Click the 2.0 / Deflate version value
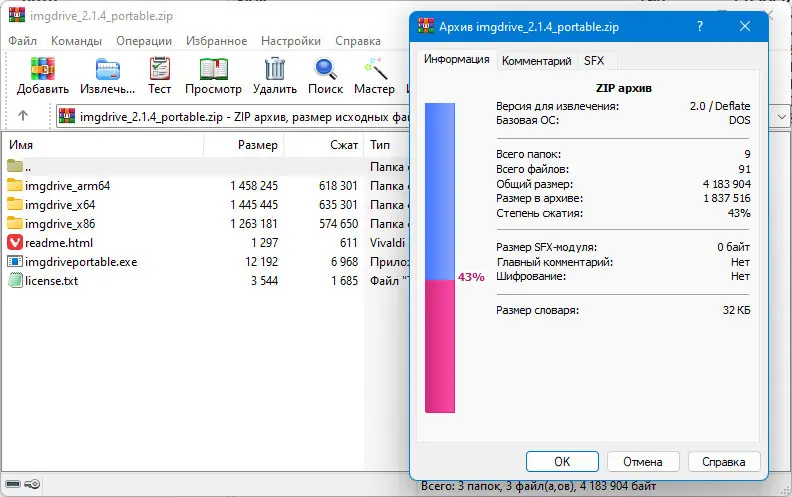Image resolution: width=792 pixels, height=497 pixels. pyautogui.click(x=720, y=106)
